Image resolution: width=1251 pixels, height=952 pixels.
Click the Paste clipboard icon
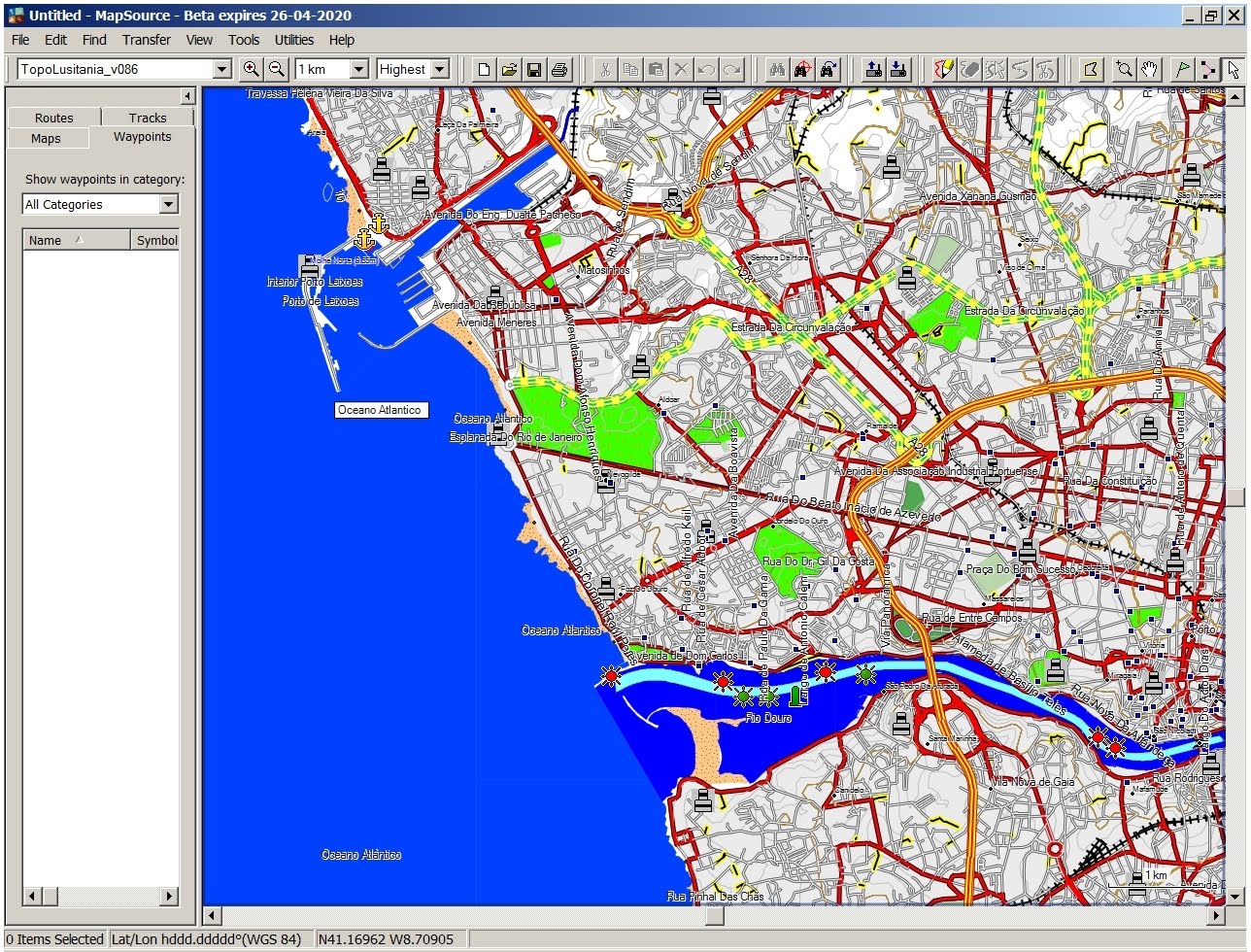[656, 69]
